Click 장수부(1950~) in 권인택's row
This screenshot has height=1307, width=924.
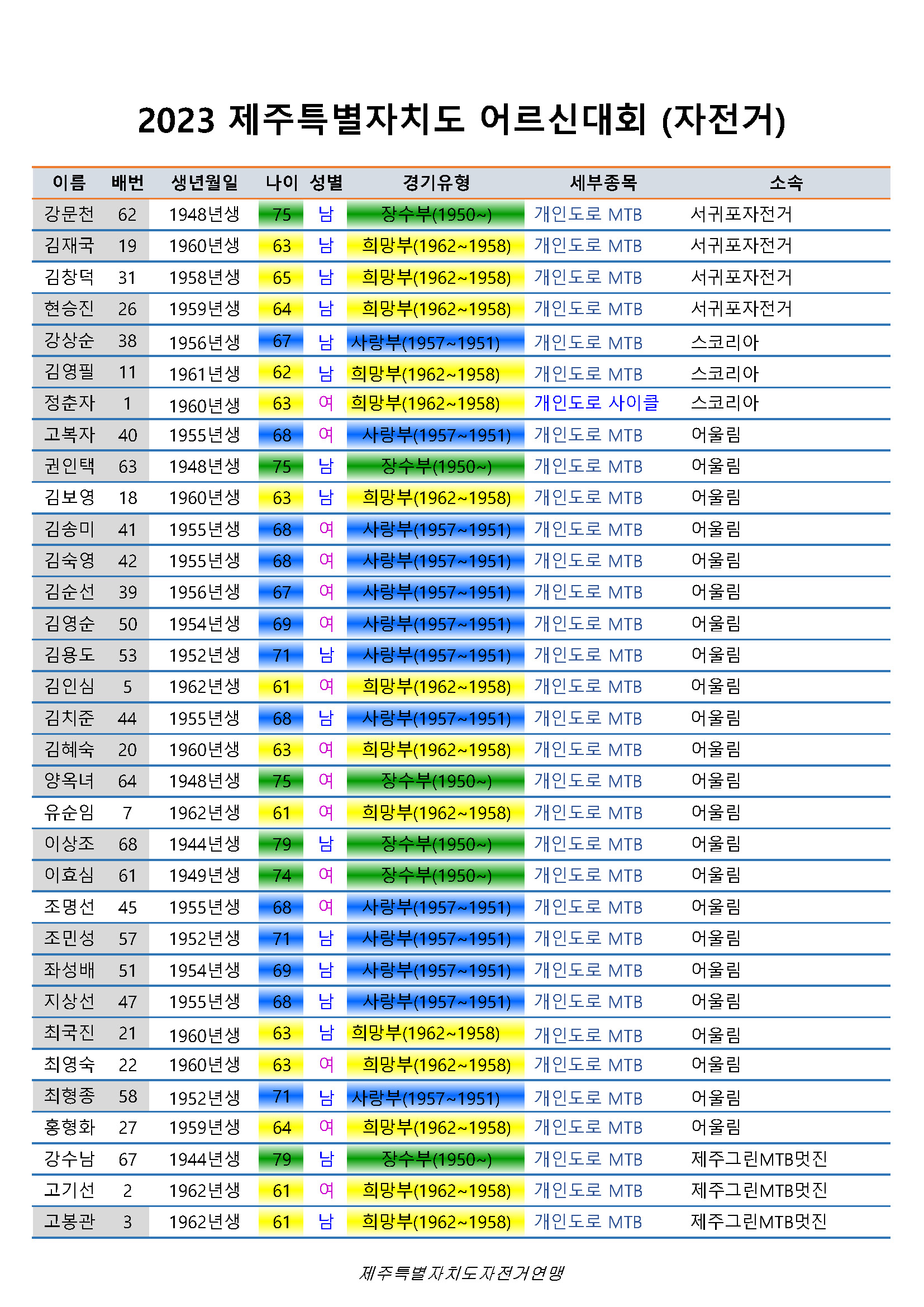click(x=436, y=467)
